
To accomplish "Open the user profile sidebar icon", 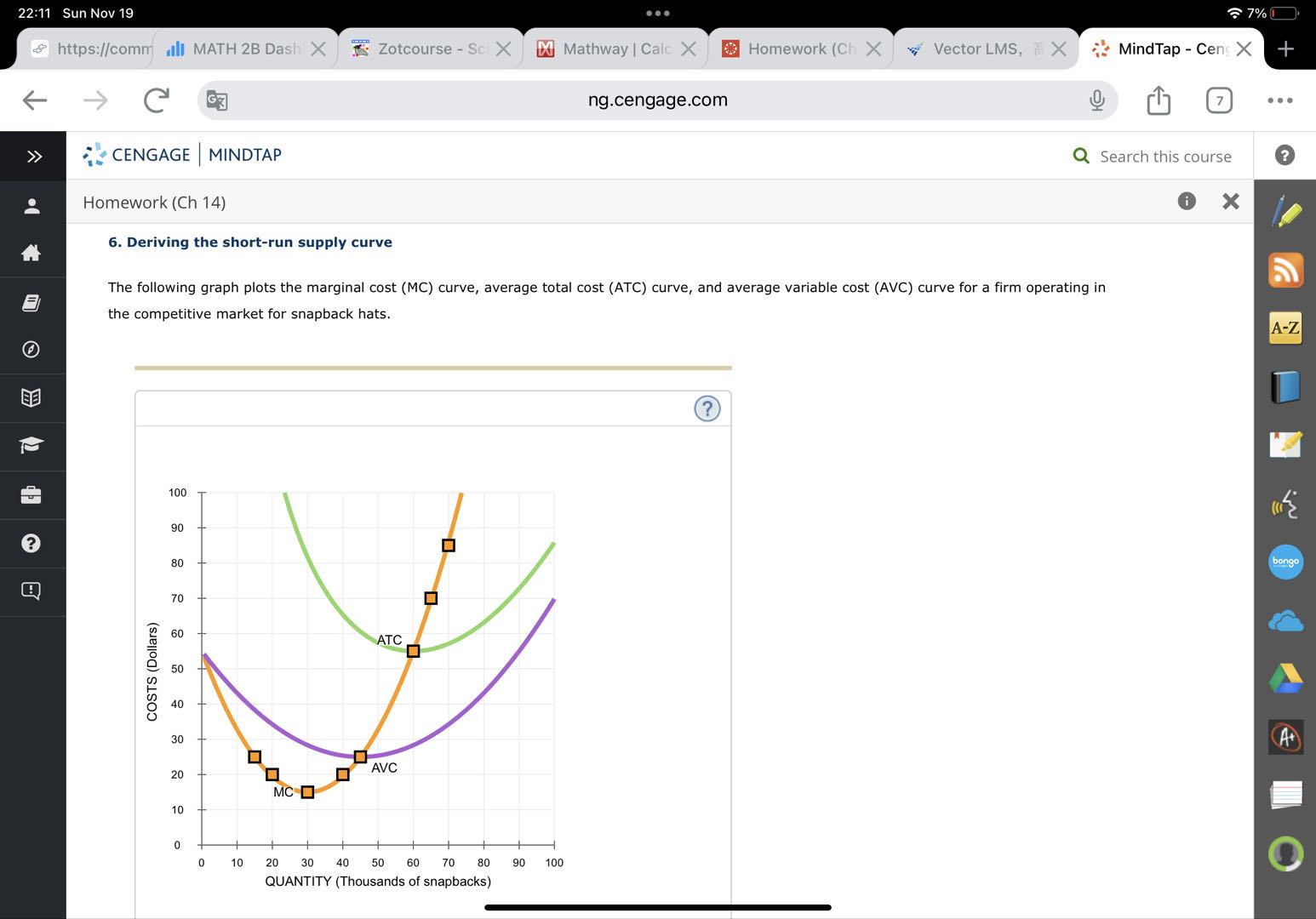I will [31, 206].
